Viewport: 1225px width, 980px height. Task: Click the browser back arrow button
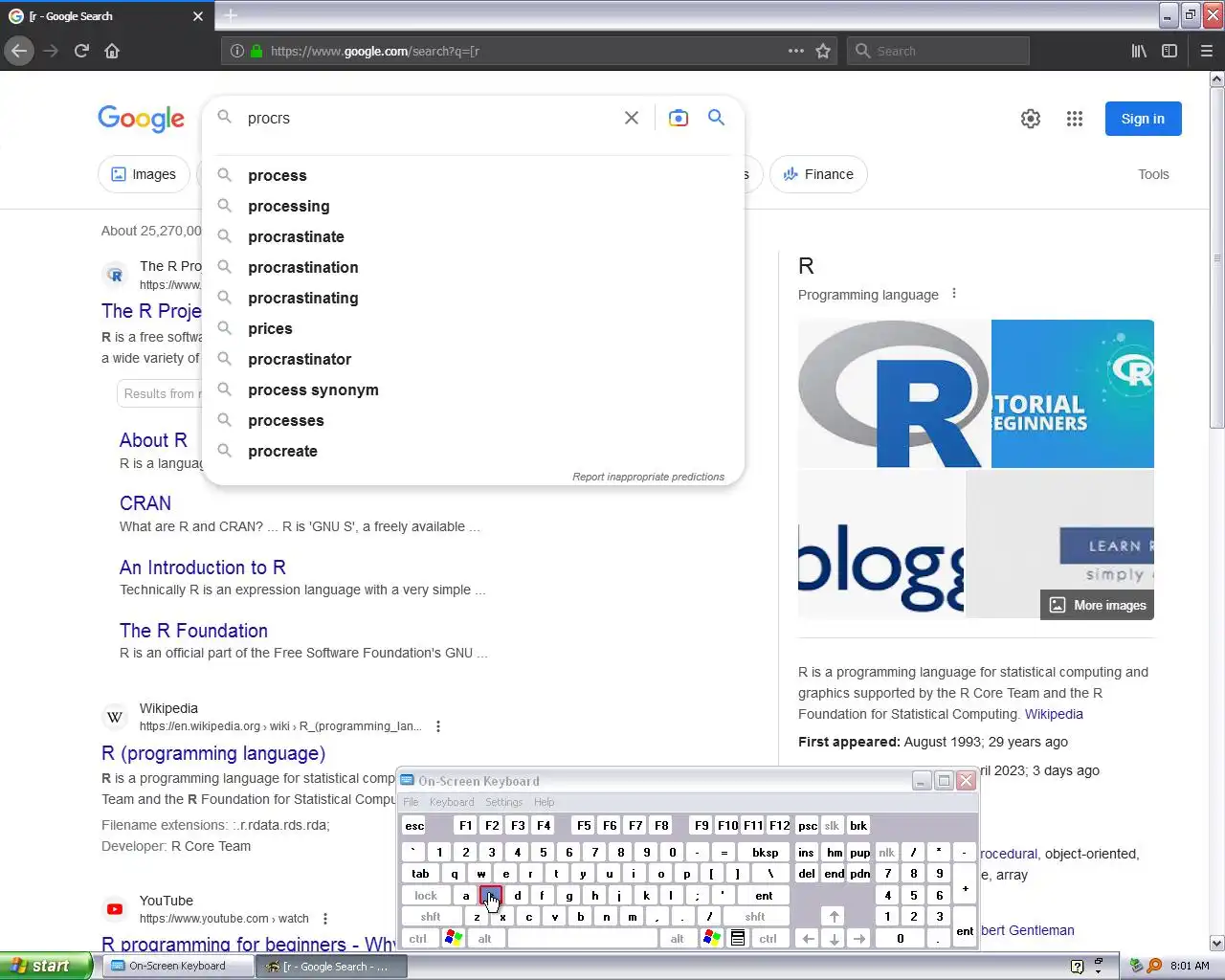pyautogui.click(x=18, y=51)
